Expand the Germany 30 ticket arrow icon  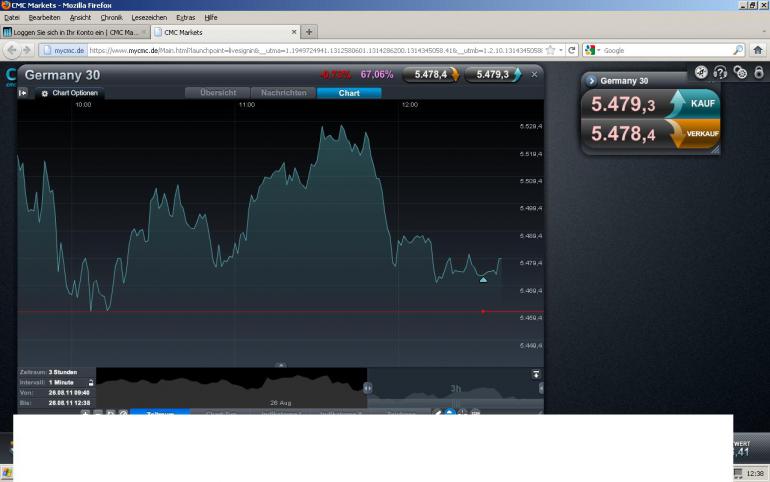coord(591,80)
